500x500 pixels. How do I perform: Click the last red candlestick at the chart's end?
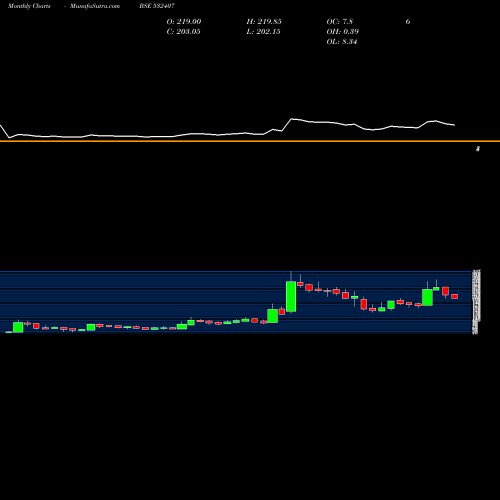pyautogui.click(x=455, y=296)
